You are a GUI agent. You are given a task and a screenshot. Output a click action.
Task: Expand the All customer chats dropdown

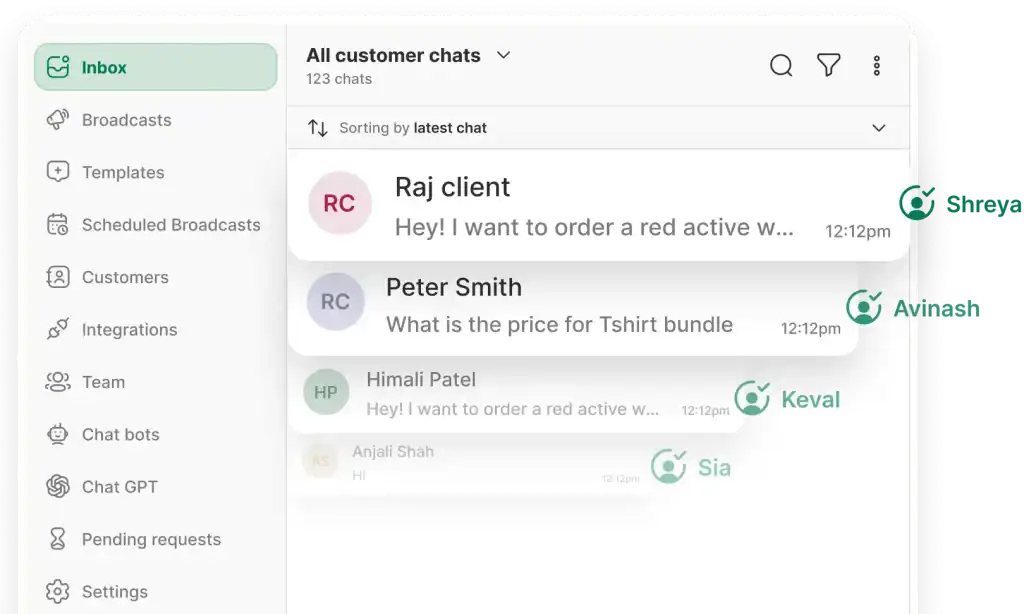pos(503,56)
